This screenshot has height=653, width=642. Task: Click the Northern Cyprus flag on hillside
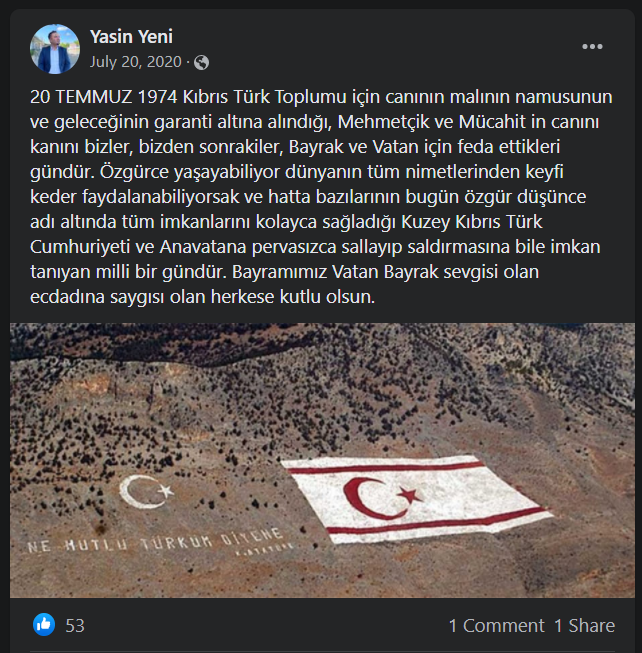(x=416, y=499)
